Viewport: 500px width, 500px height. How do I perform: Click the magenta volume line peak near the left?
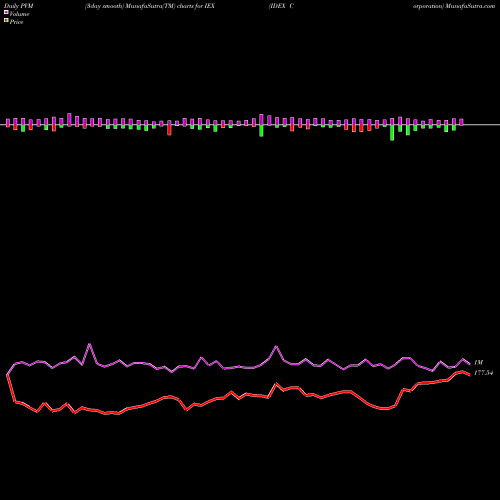tap(89, 344)
